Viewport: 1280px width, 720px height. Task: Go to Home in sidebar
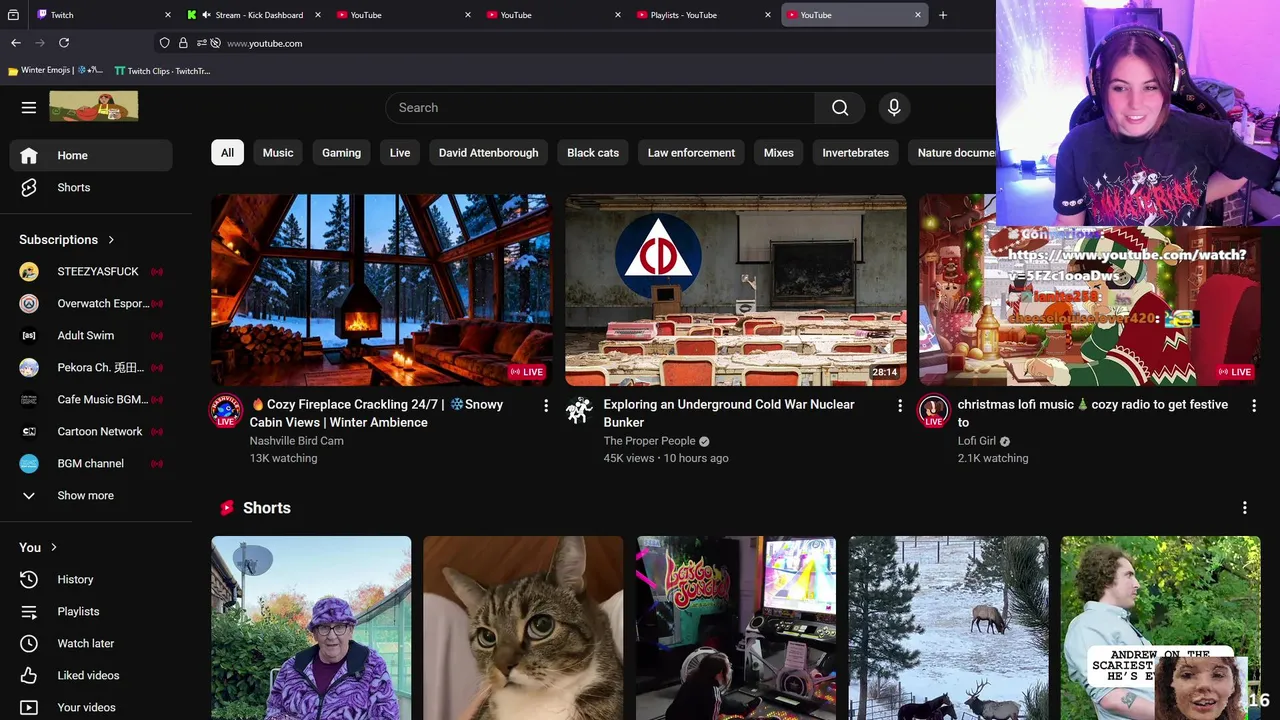tap(91, 156)
